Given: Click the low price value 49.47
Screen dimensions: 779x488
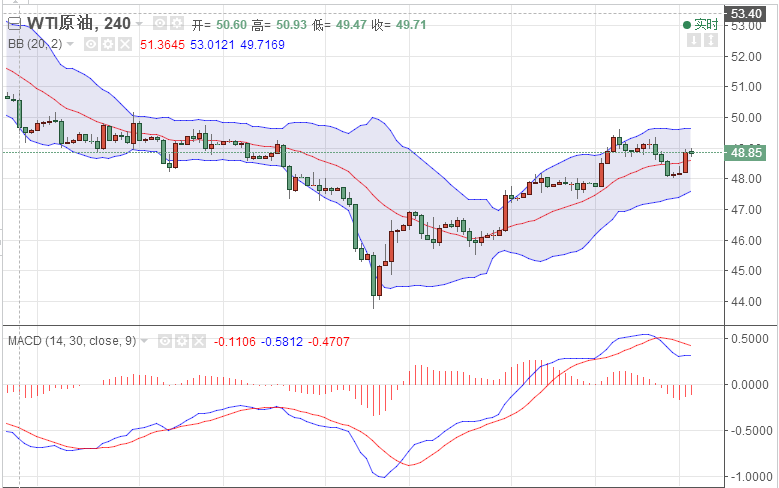Looking at the screenshot, I should 351,25.
